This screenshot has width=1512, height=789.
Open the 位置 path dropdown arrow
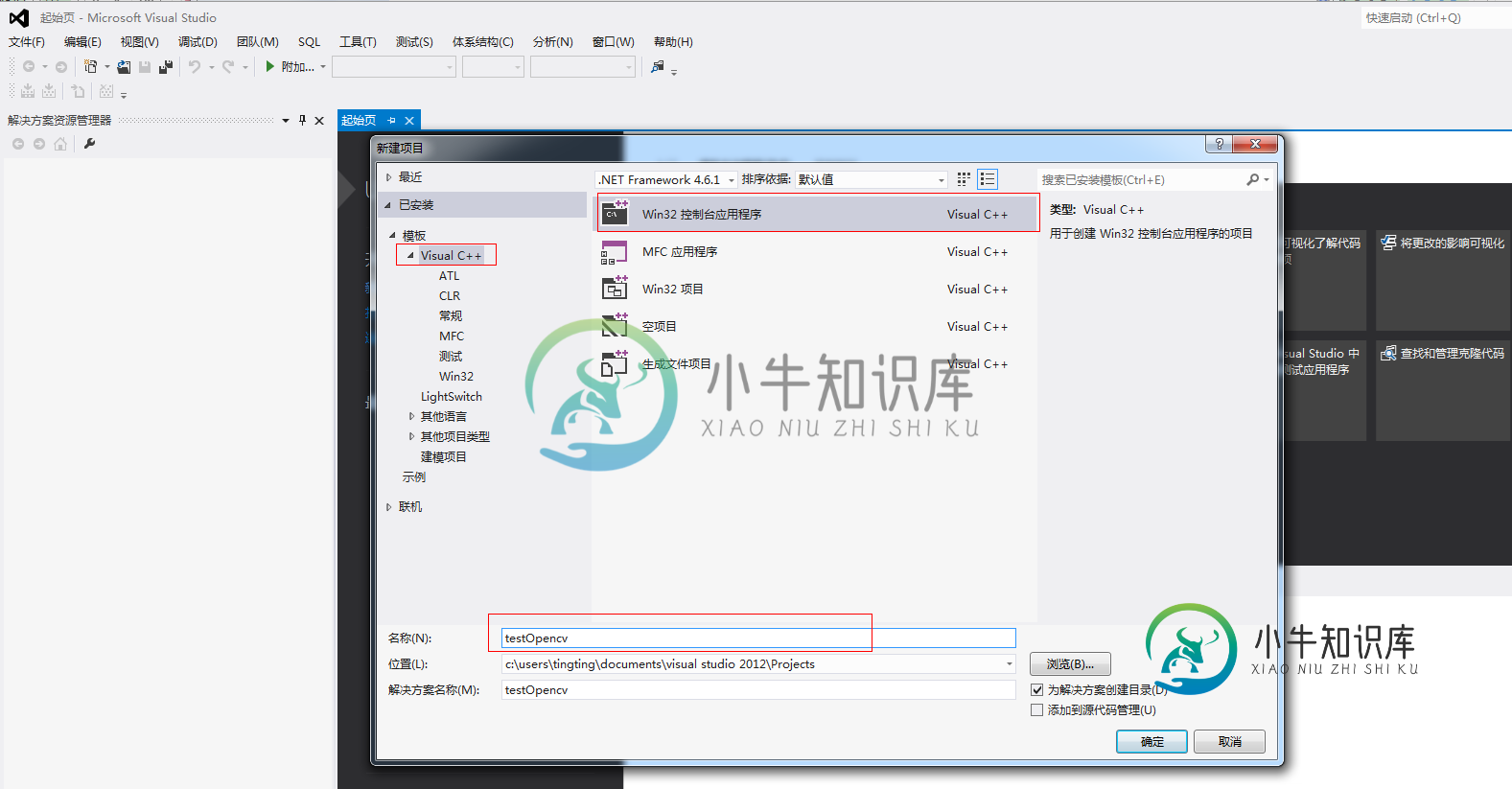click(x=1009, y=664)
